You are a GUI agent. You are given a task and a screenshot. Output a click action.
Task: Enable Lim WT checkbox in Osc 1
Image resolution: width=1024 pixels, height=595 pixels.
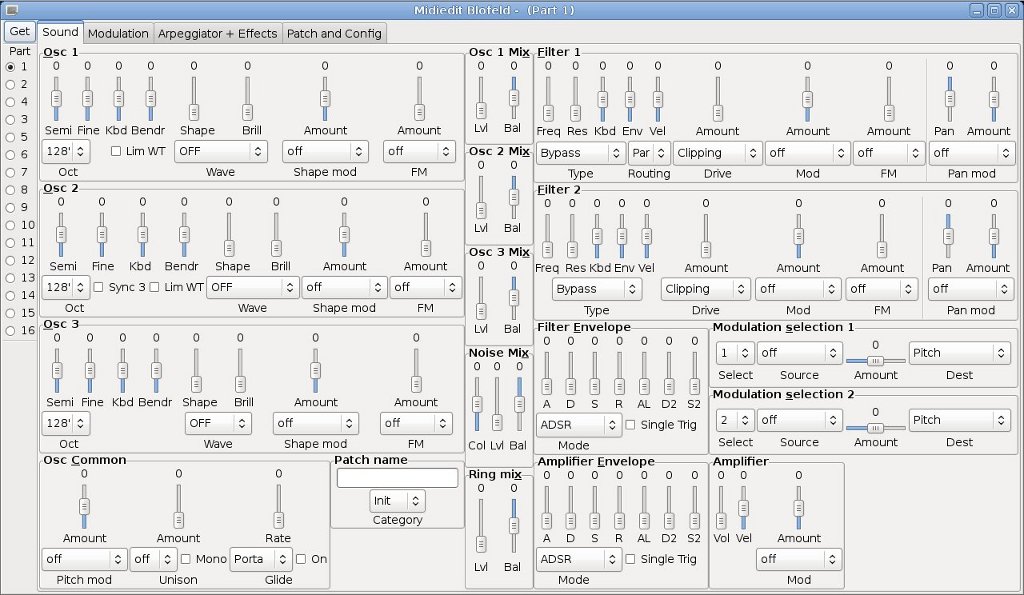[116, 151]
